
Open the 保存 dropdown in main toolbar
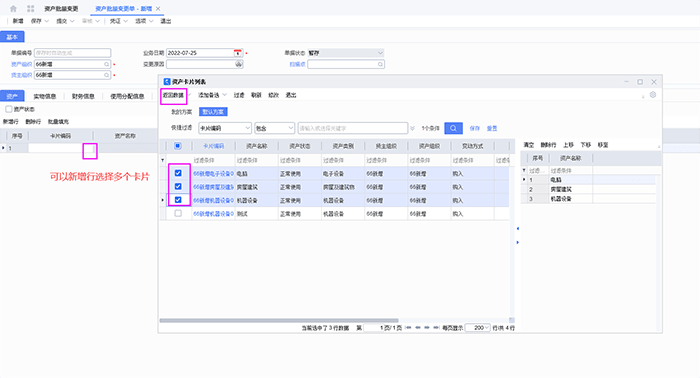point(46,21)
